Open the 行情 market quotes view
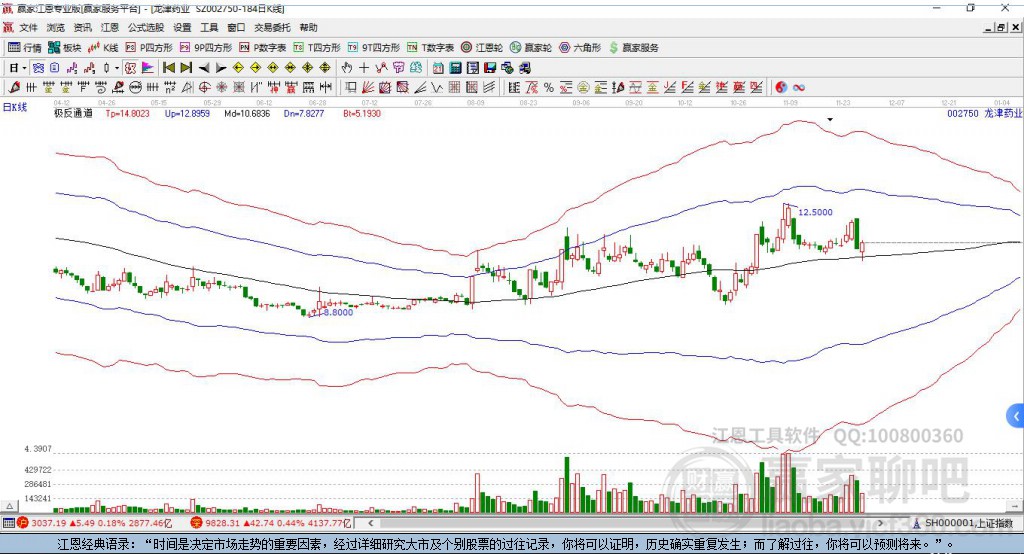 (x=25, y=48)
